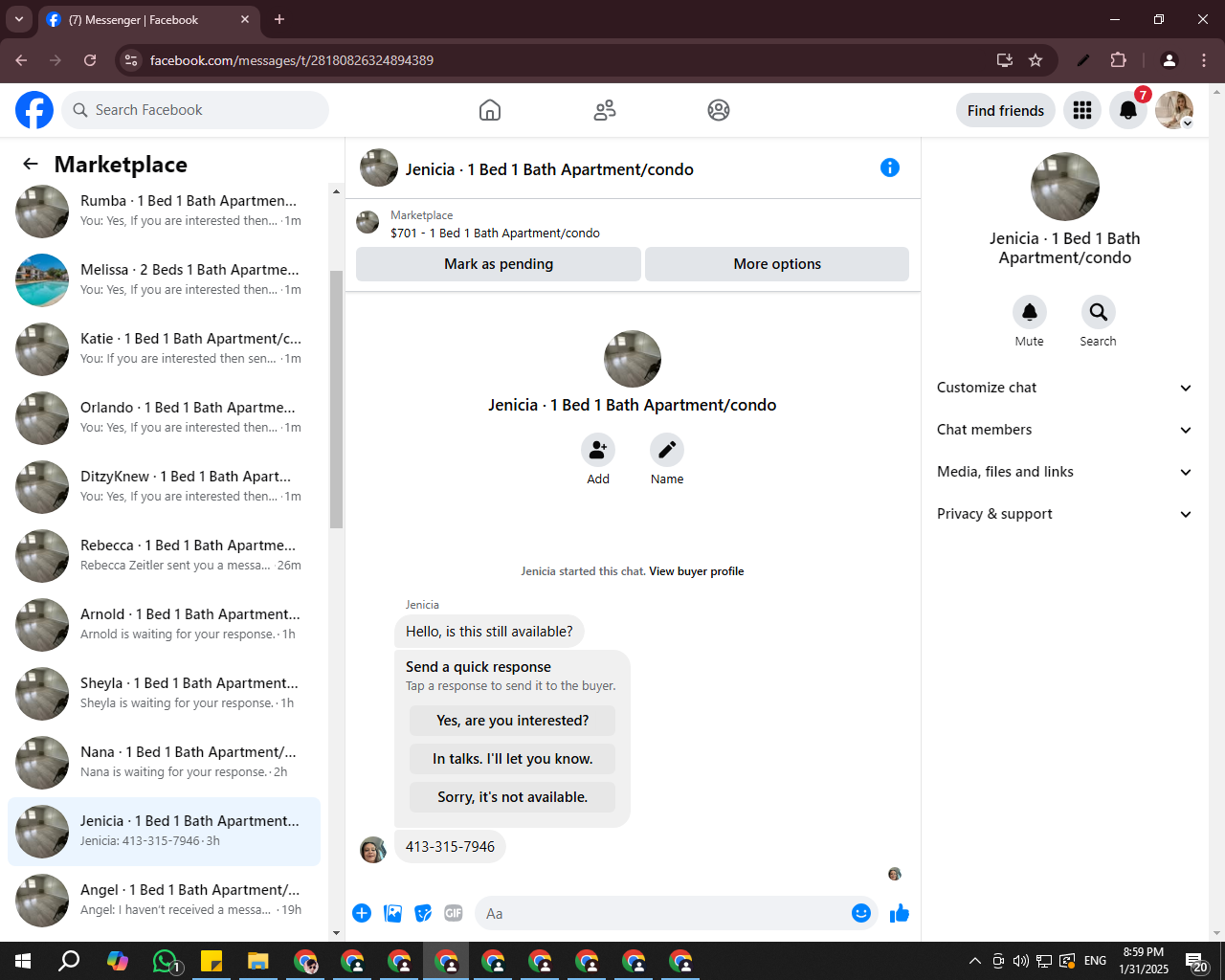The width and height of the screenshot is (1225, 980).
Task: Open the Katie conversation
Action: (165, 349)
